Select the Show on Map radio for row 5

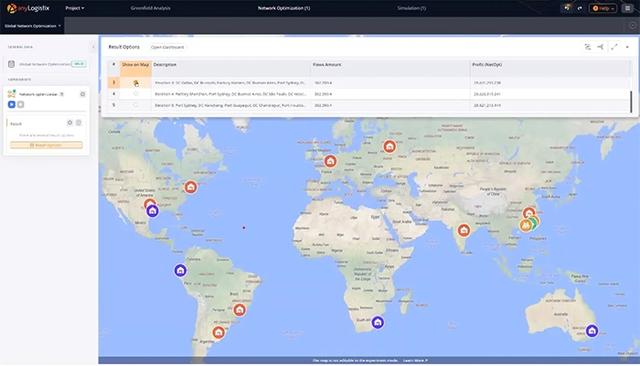136,105
